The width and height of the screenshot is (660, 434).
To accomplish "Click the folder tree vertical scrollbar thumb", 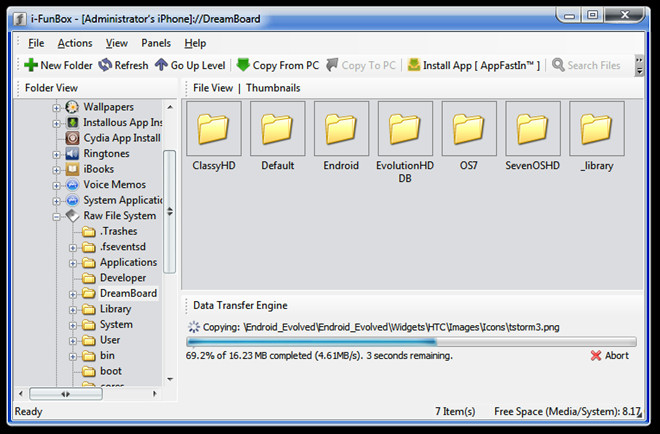I will point(170,212).
